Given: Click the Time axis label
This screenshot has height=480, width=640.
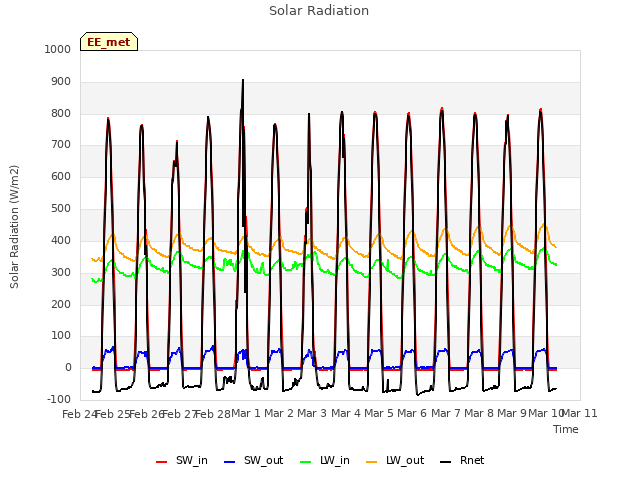Looking at the screenshot, I should pyautogui.click(x=566, y=429).
